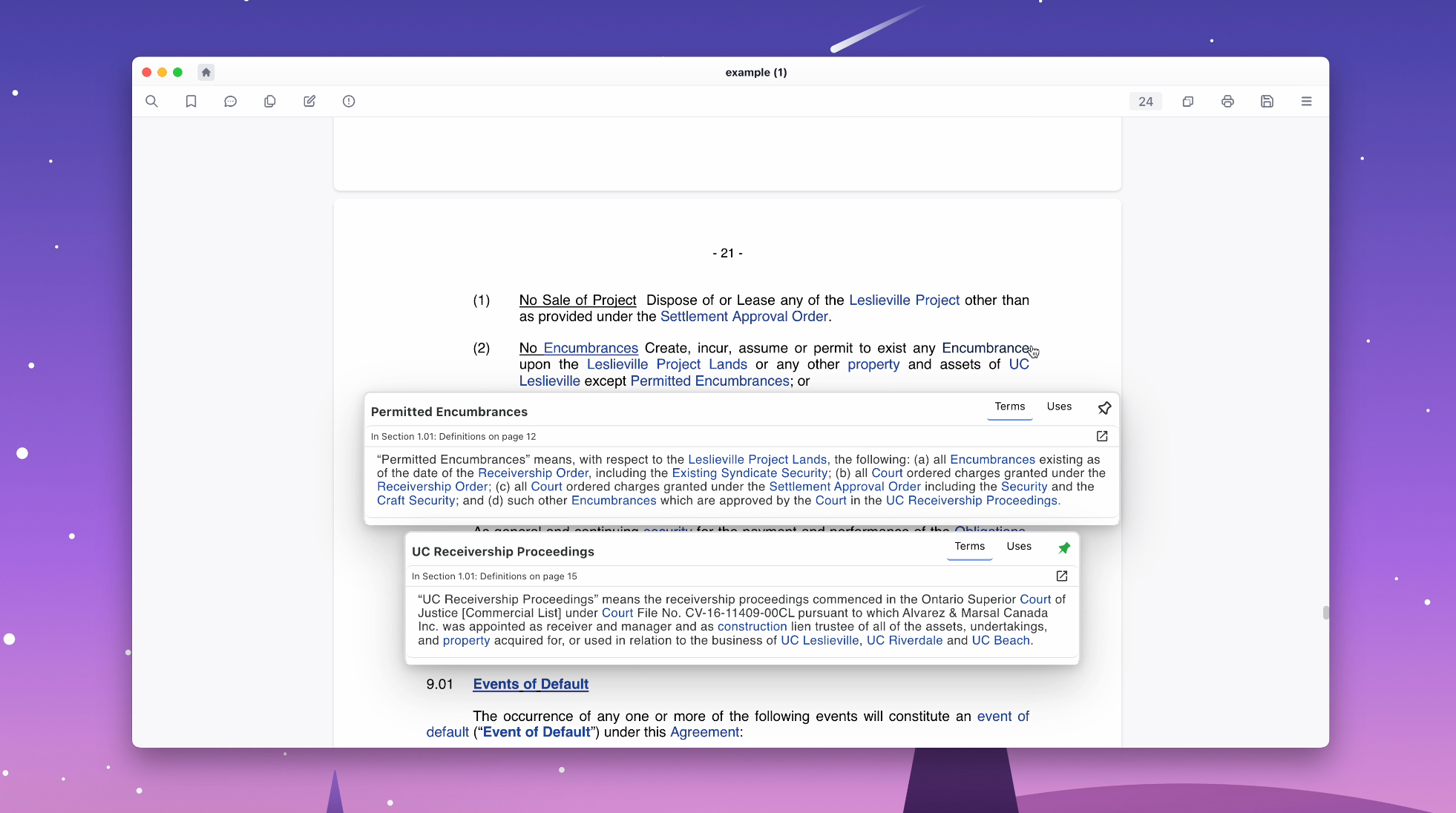Switch to Uses tab in Permitted Encumbrances
1456x813 pixels.
pyautogui.click(x=1059, y=406)
